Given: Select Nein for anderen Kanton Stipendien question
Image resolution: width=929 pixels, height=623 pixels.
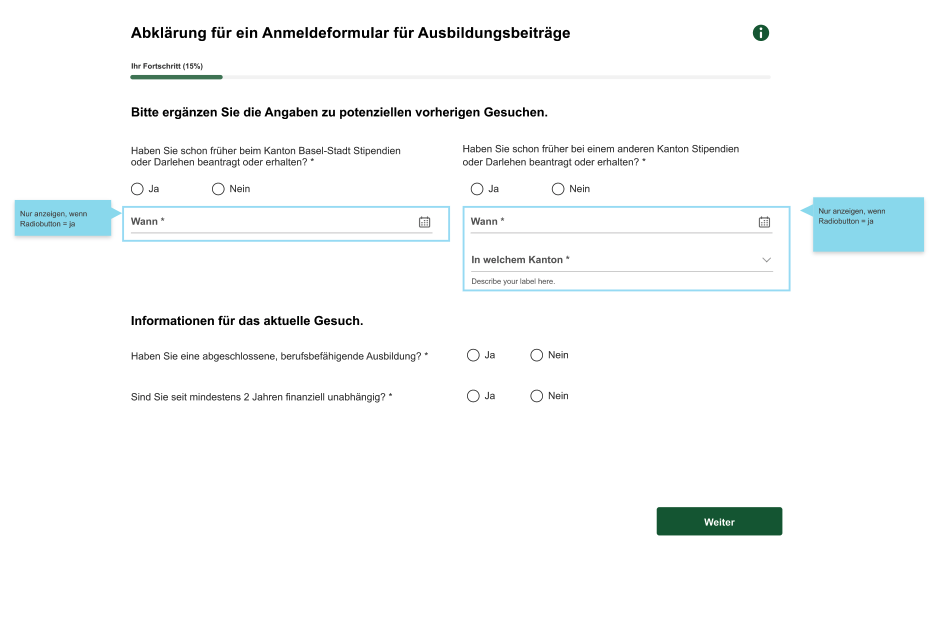Looking at the screenshot, I should [558, 189].
